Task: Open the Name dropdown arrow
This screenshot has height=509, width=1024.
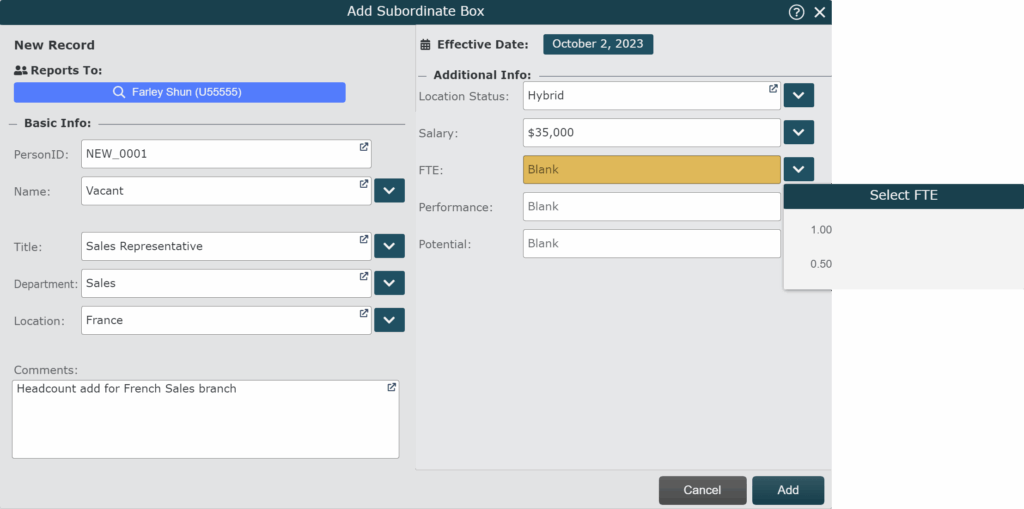Action: (x=389, y=190)
